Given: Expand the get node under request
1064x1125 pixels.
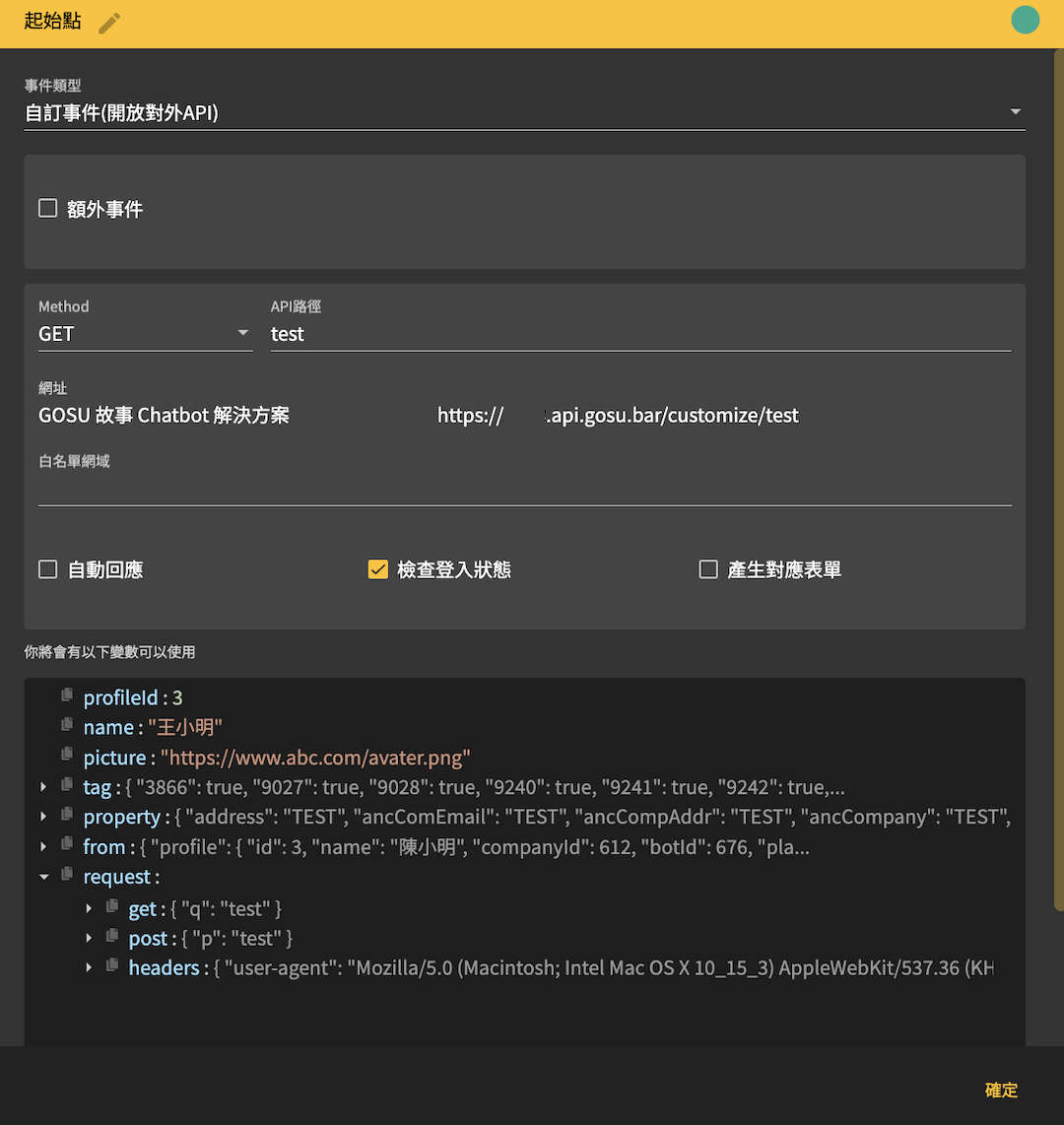Looking at the screenshot, I should tap(89, 908).
